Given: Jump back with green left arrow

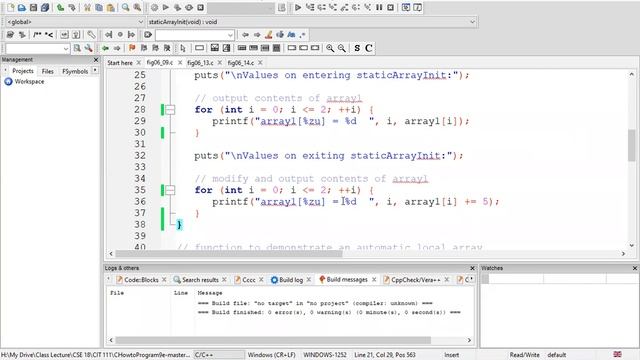Looking at the screenshot, I should (x=105, y=48).
